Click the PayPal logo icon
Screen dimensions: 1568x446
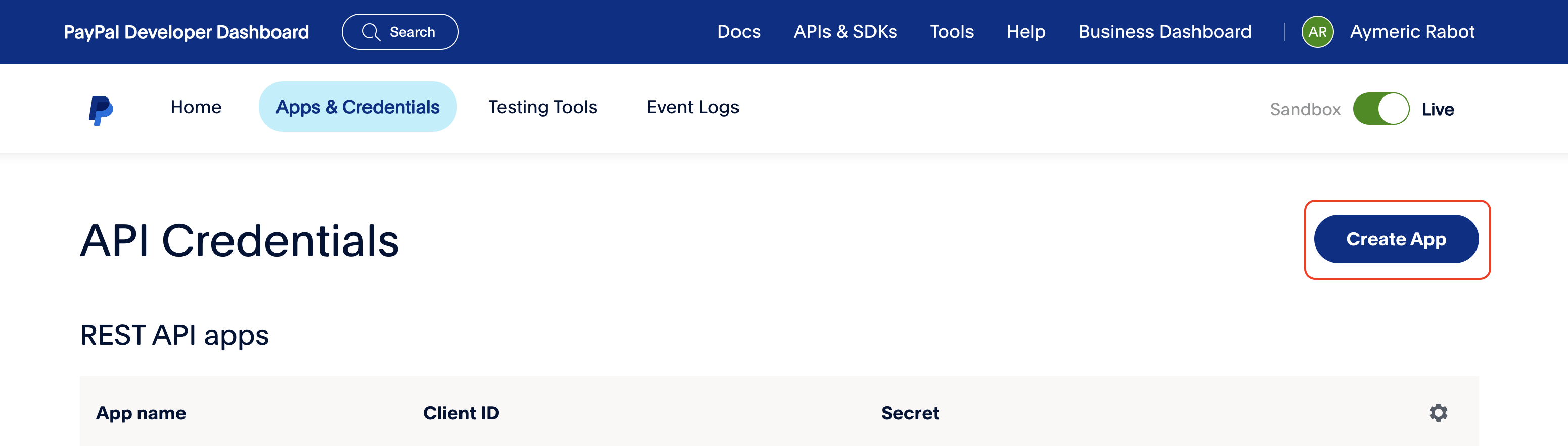point(101,110)
